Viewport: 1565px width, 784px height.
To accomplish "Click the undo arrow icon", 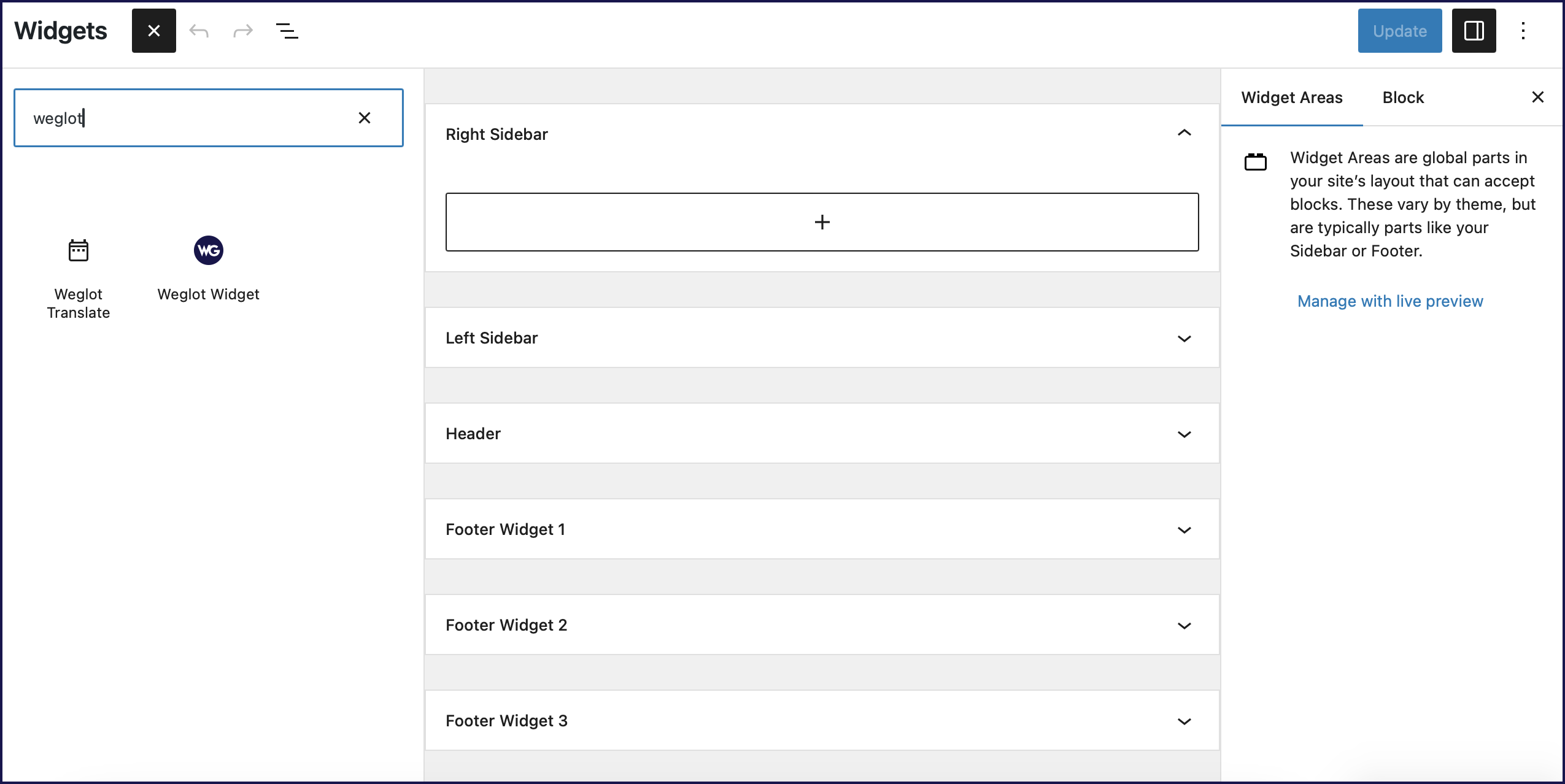I will point(199,31).
